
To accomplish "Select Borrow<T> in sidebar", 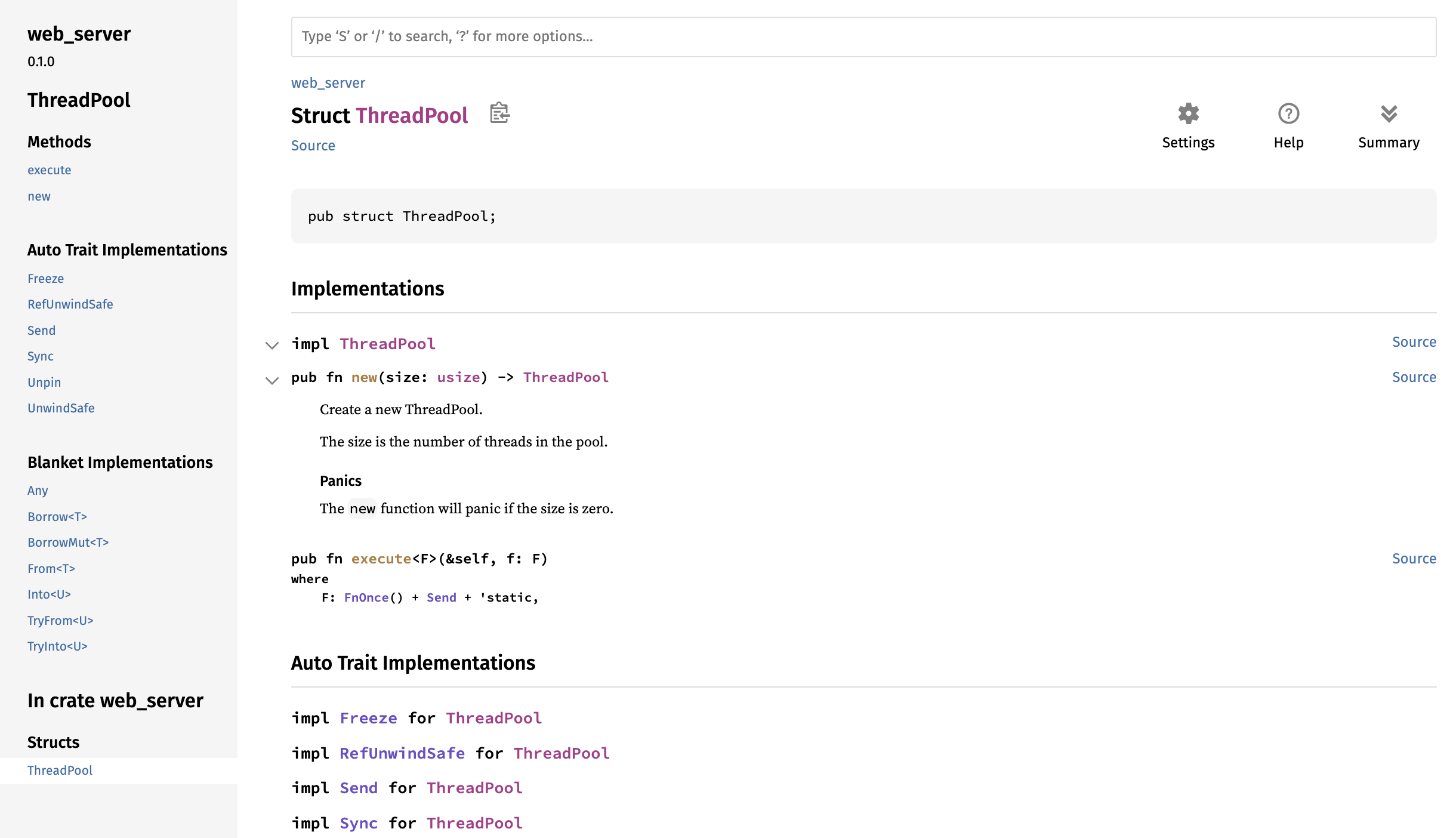I will click(57, 517).
